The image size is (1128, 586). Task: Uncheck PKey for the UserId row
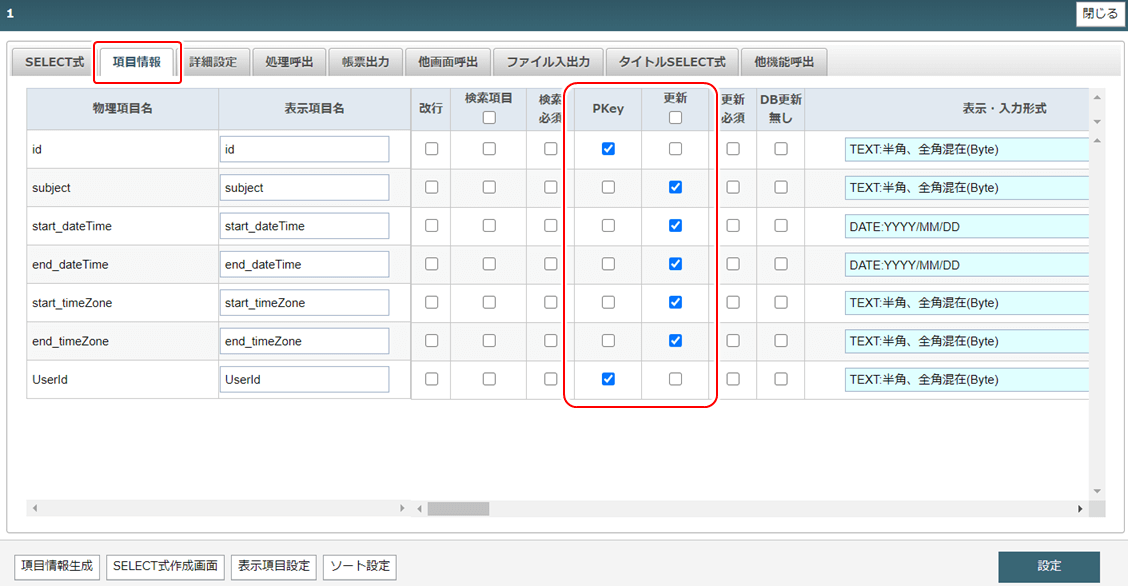pos(608,379)
